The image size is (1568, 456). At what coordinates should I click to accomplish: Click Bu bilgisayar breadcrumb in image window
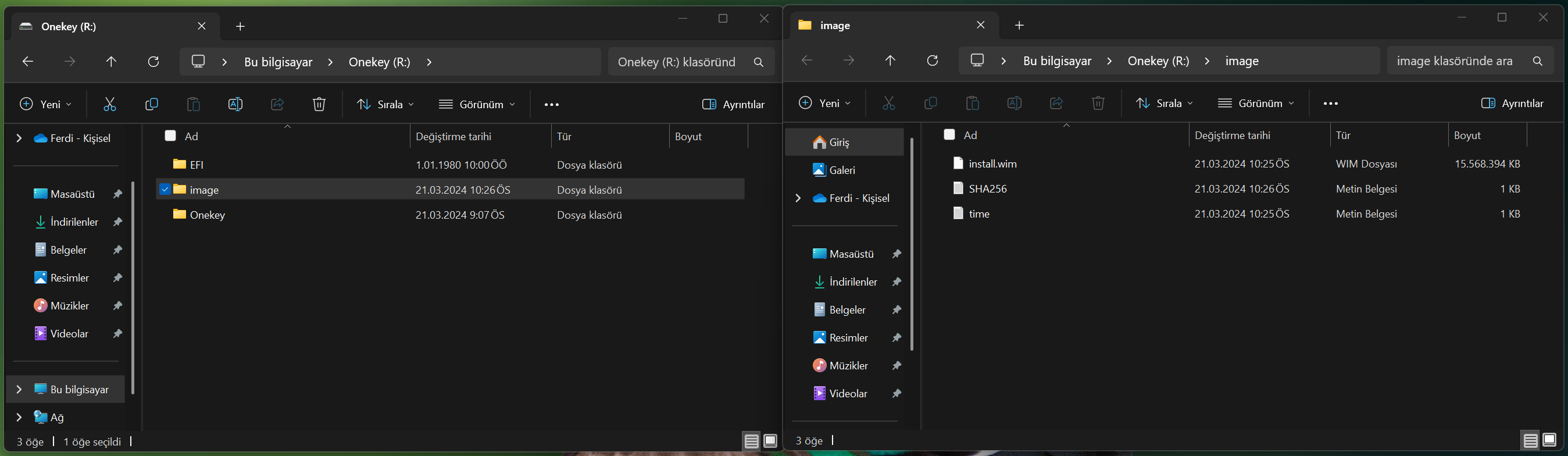(x=1058, y=61)
